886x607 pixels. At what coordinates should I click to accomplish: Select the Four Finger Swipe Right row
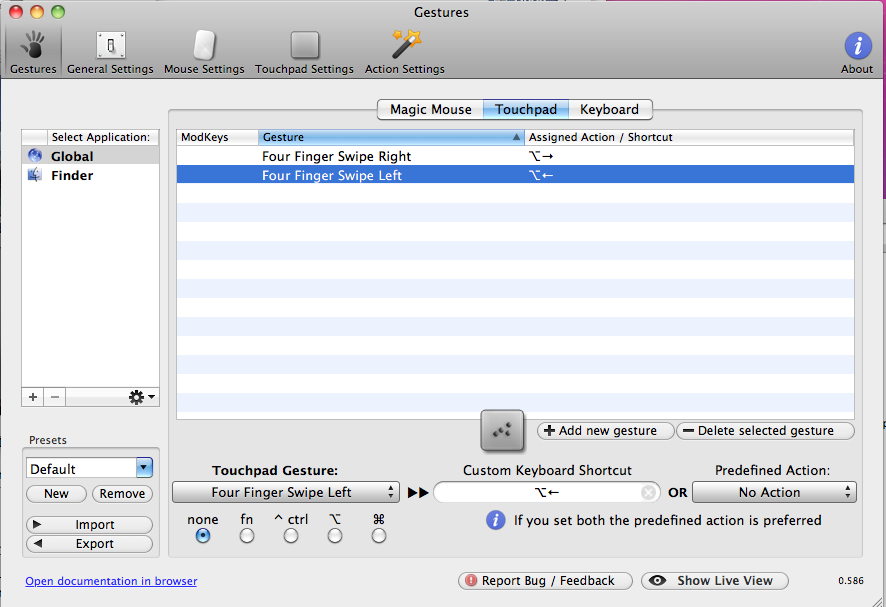tap(336, 156)
